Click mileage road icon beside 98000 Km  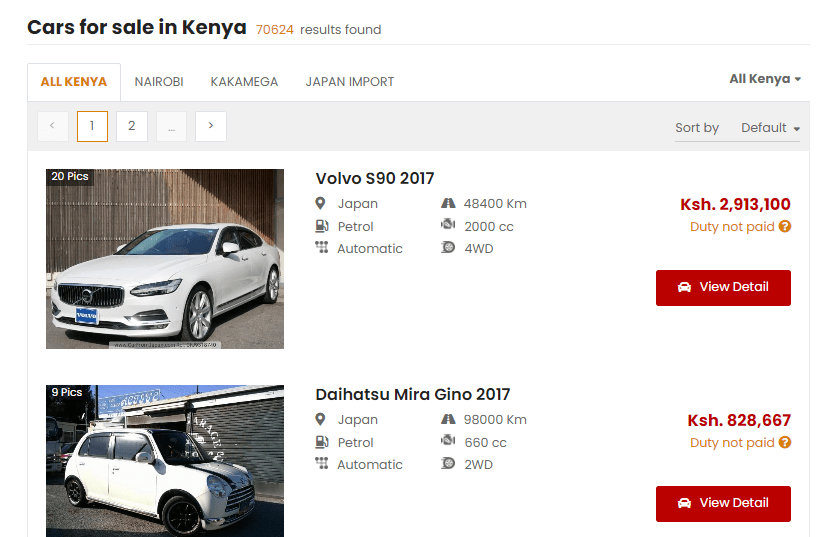[x=448, y=419]
